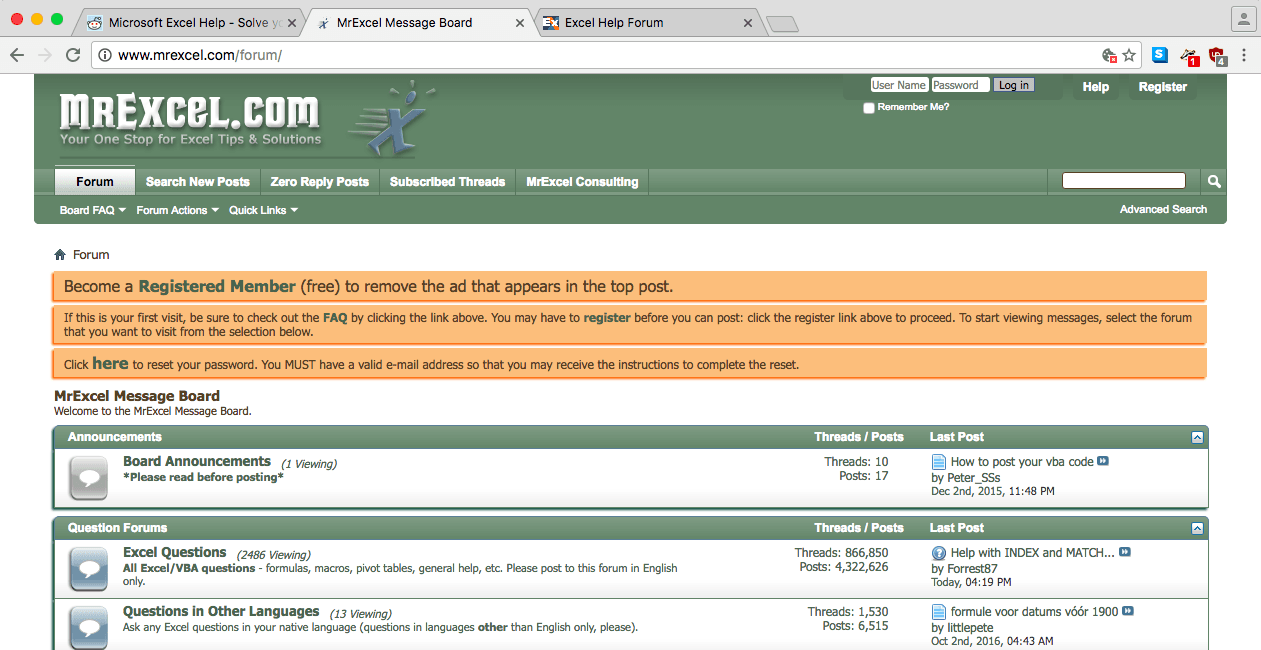This screenshot has width=1261, height=650.
Task: Click the forum search text box
Action: point(1124,181)
